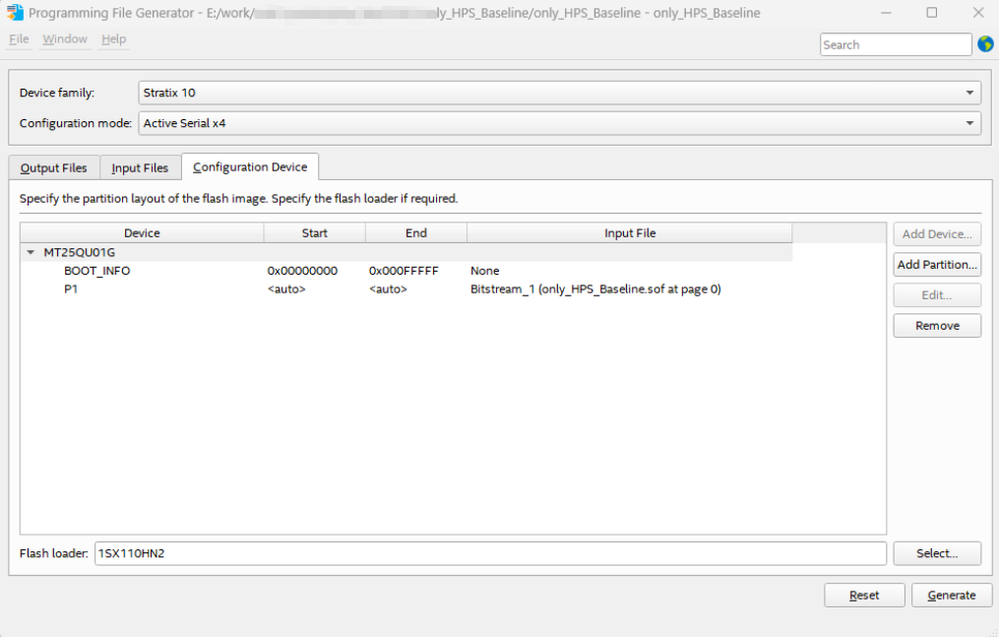Click the Flash loader text field
The image size is (999, 637).
[x=490, y=553]
